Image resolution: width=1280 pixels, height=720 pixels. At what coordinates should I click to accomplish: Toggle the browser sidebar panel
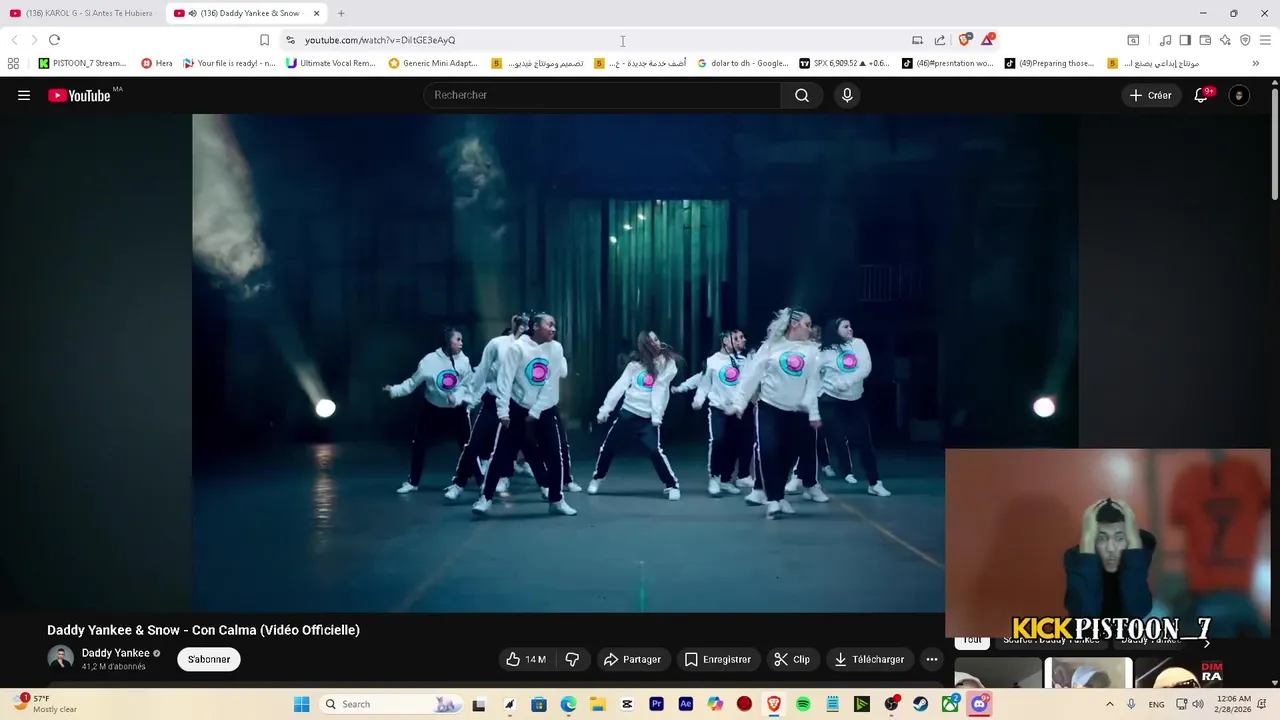(x=1185, y=40)
